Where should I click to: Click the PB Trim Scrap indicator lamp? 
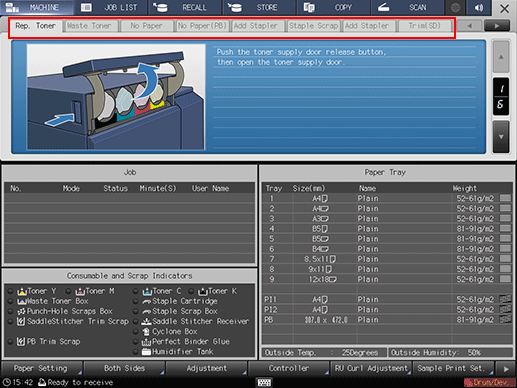point(11,342)
